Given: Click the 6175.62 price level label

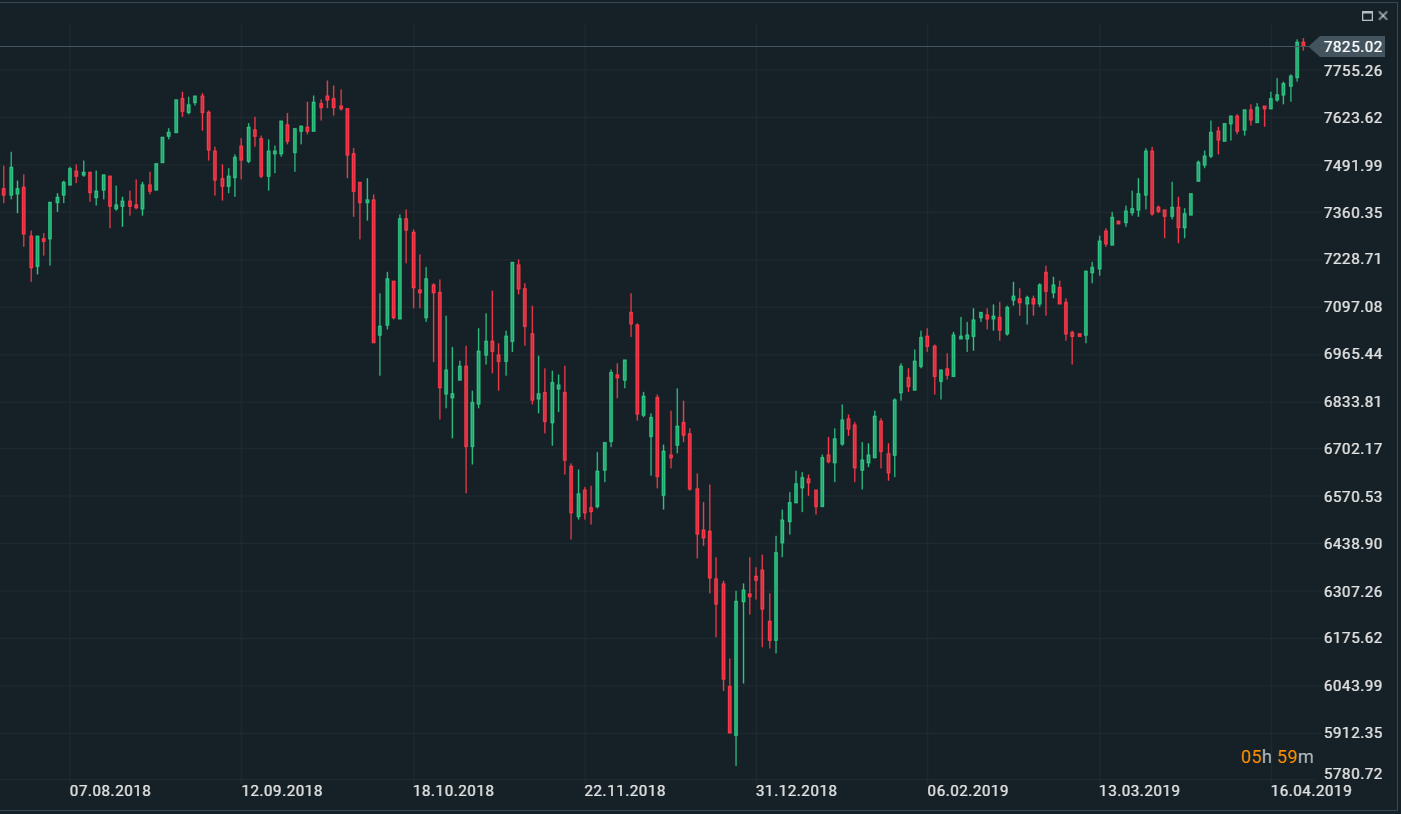Looking at the screenshot, I should coord(1352,638).
